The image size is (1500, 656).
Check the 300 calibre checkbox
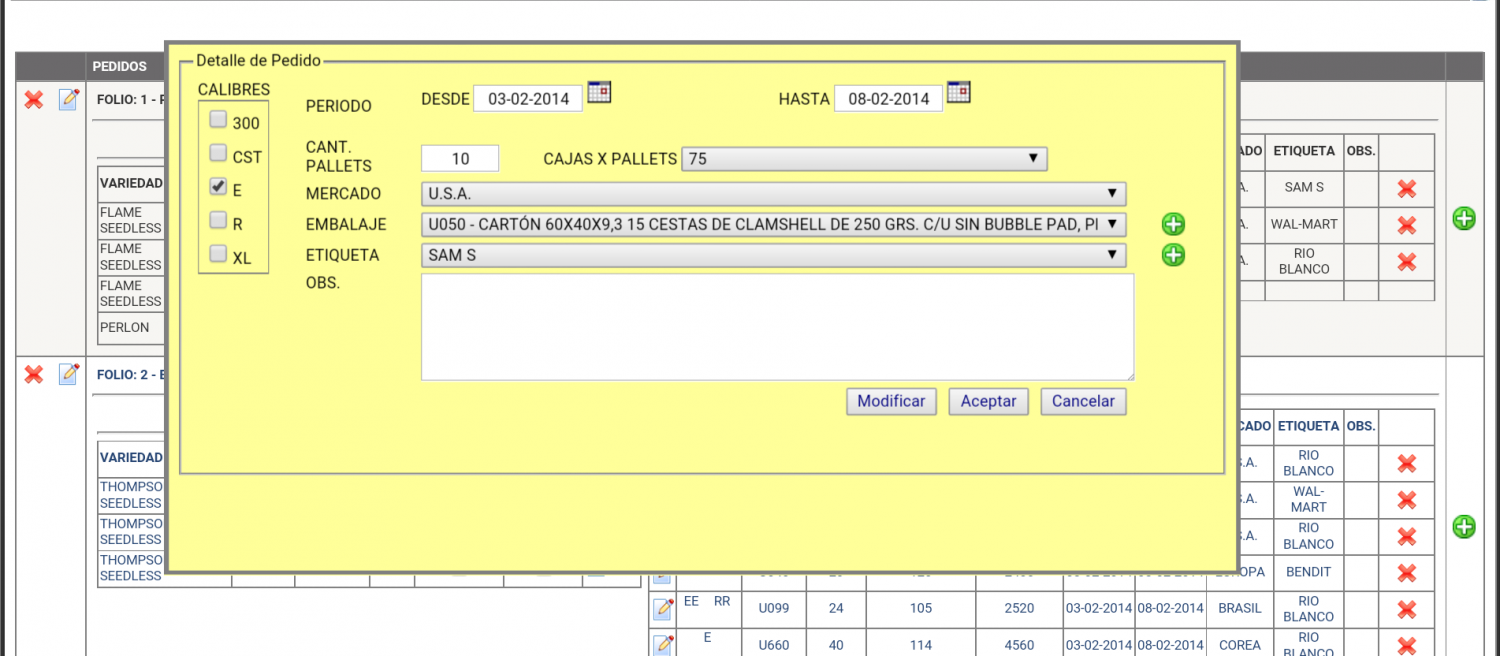[x=218, y=120]
